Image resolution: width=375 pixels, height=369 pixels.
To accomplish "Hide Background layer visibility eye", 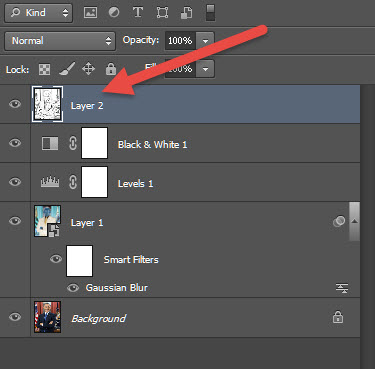I will click(15, 317).
